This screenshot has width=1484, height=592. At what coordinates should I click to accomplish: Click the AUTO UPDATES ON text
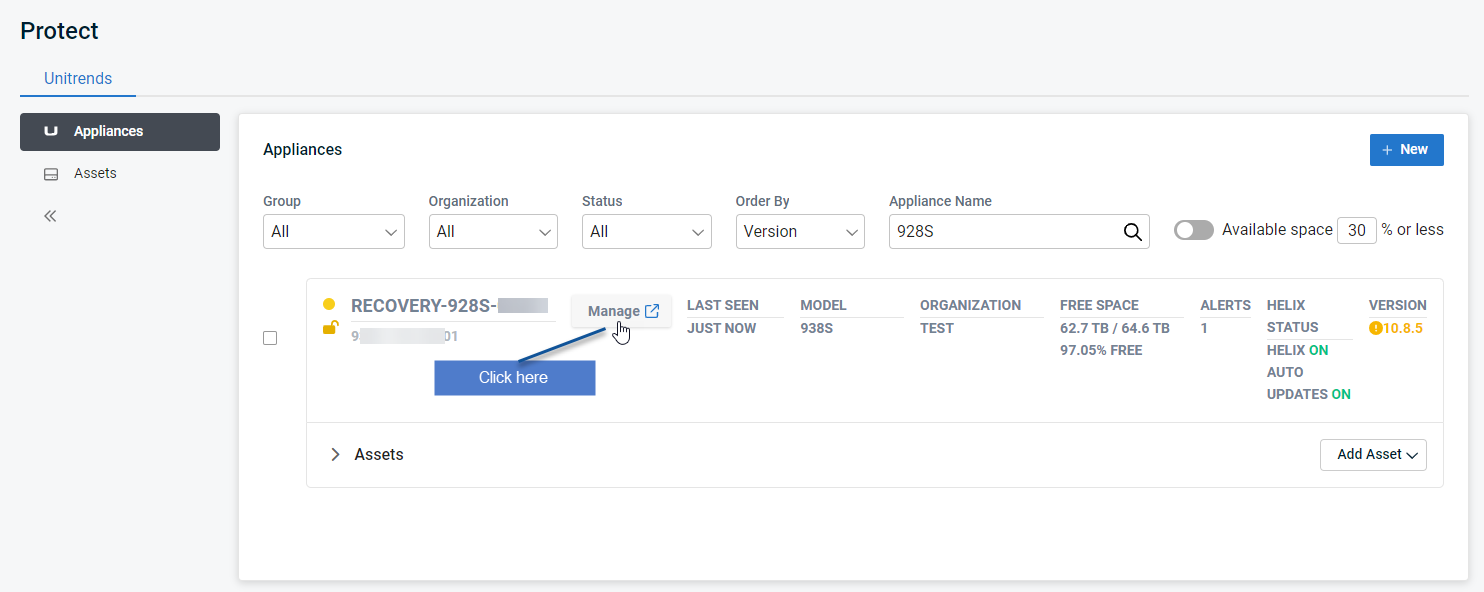click(x=1309, y=383)
